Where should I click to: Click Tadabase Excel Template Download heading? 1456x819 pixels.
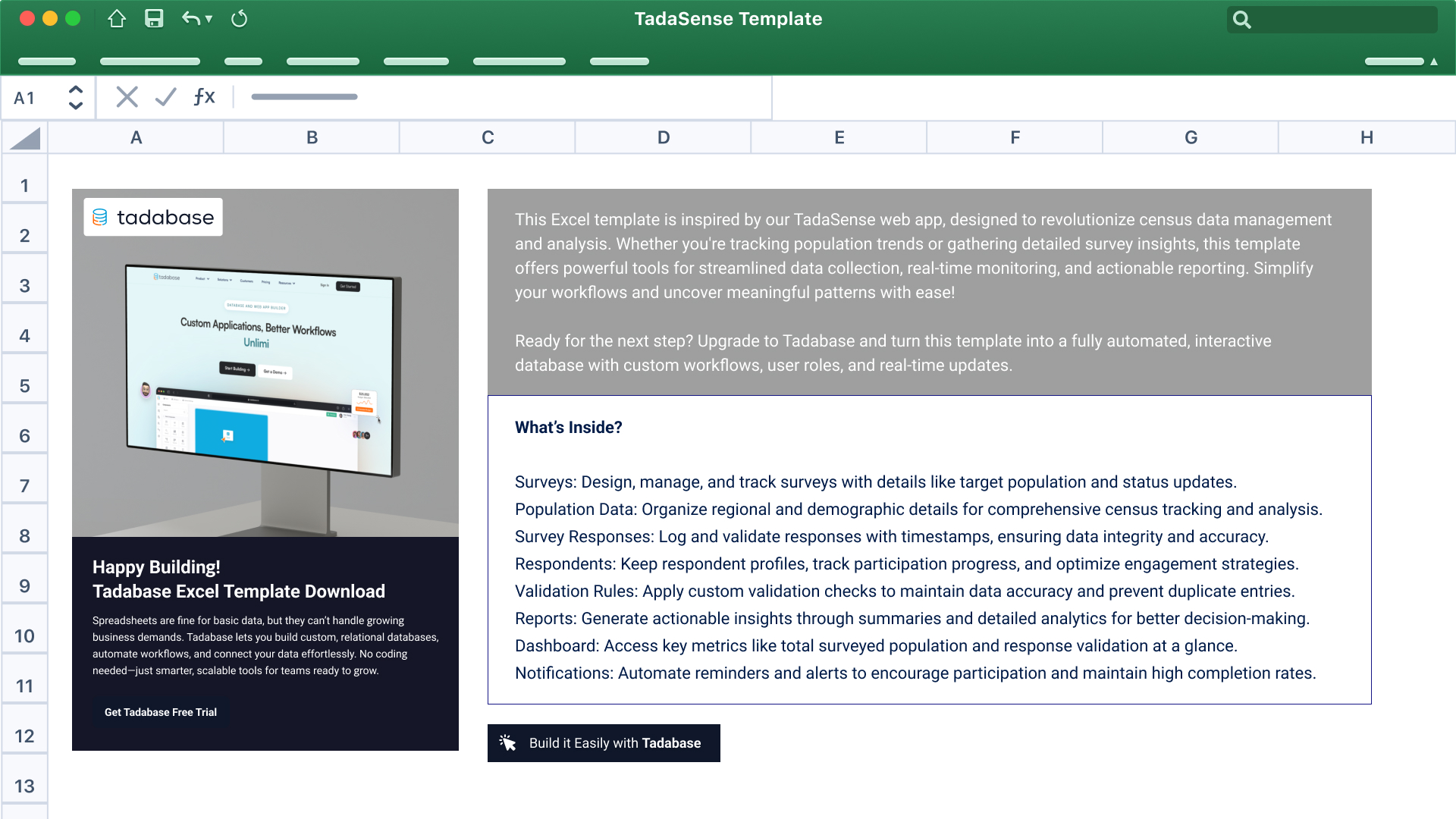239,591
